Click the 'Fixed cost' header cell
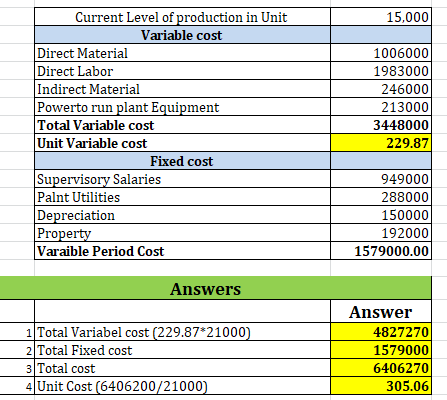 point(182,161)
